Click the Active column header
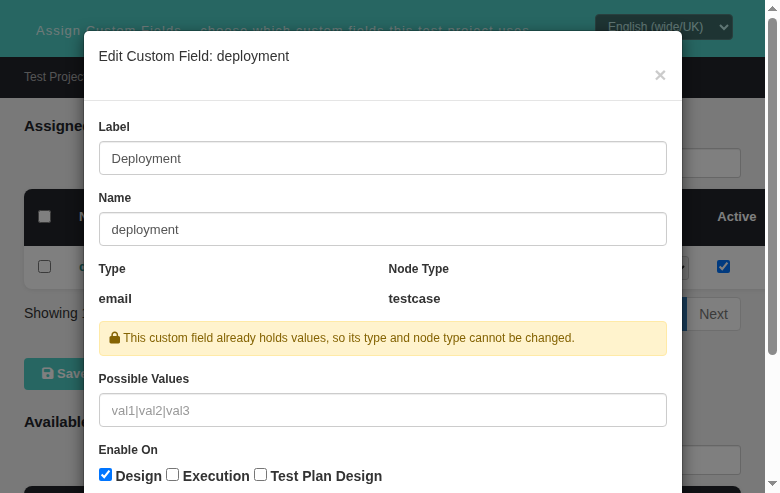 pyautogui.click(x=736, y=216)
